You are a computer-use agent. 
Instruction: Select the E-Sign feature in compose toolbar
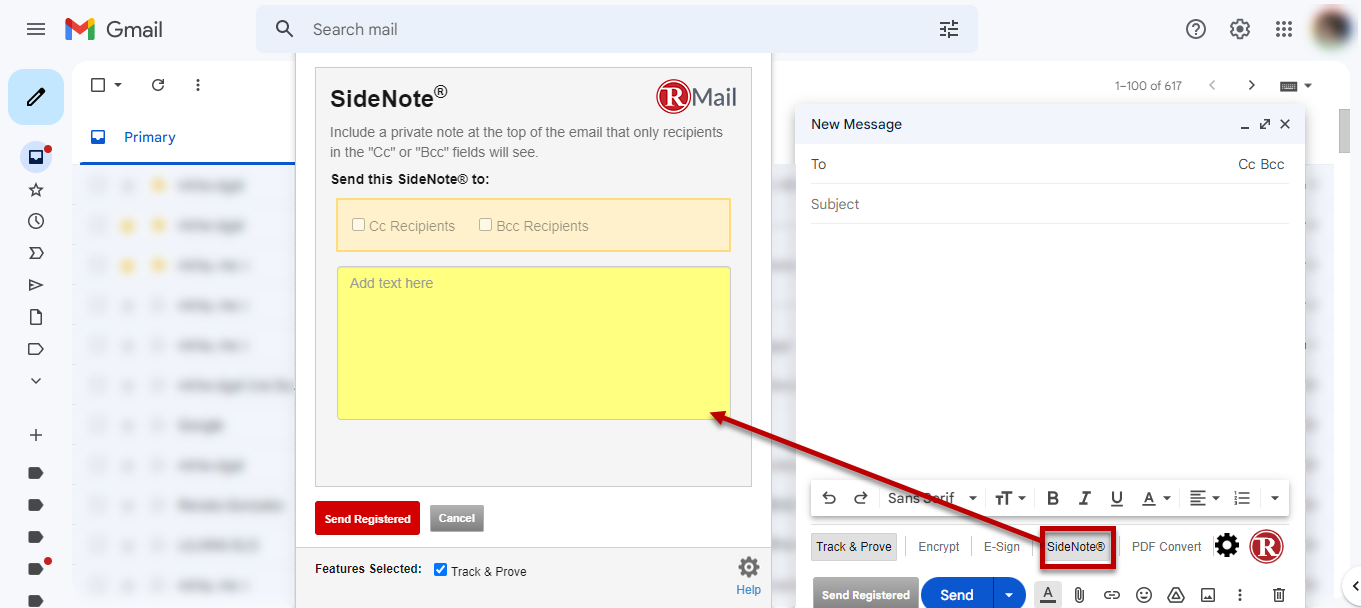pos(1001,546)
